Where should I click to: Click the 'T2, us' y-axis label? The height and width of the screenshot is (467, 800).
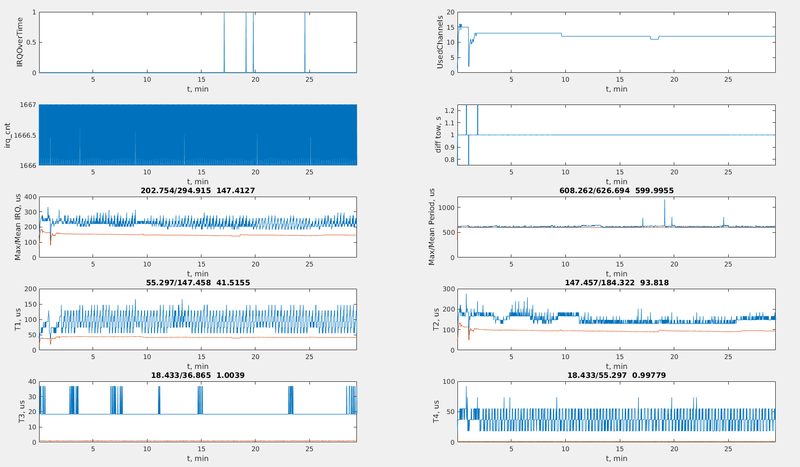coord(436,319)
